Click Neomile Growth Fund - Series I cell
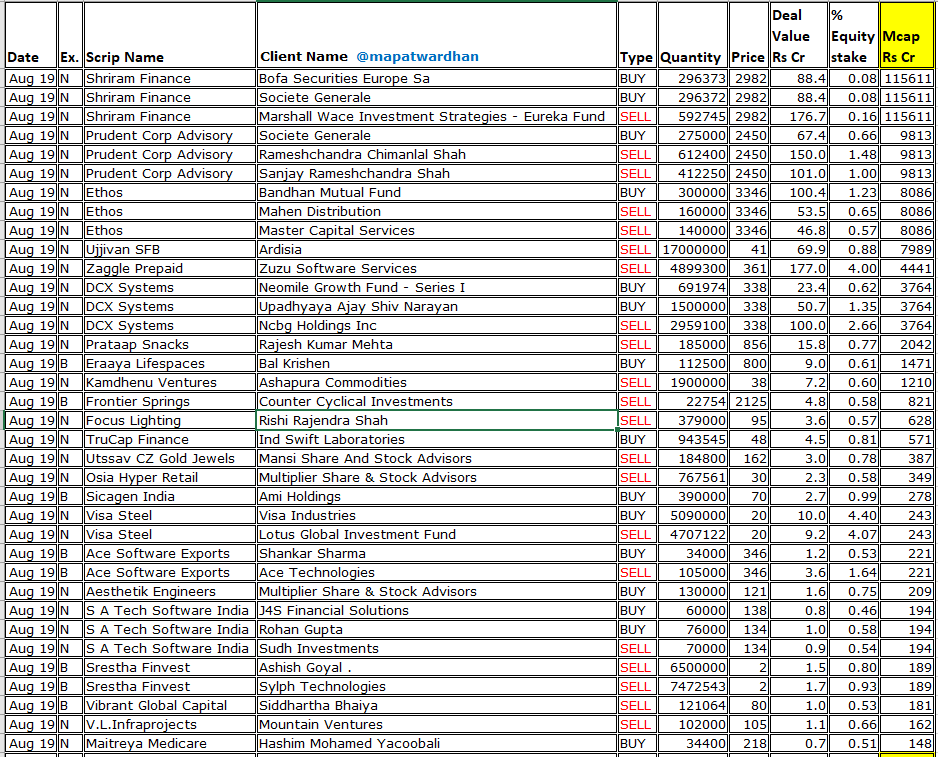This screenshot has height=757, width=938. pos(437,288)
